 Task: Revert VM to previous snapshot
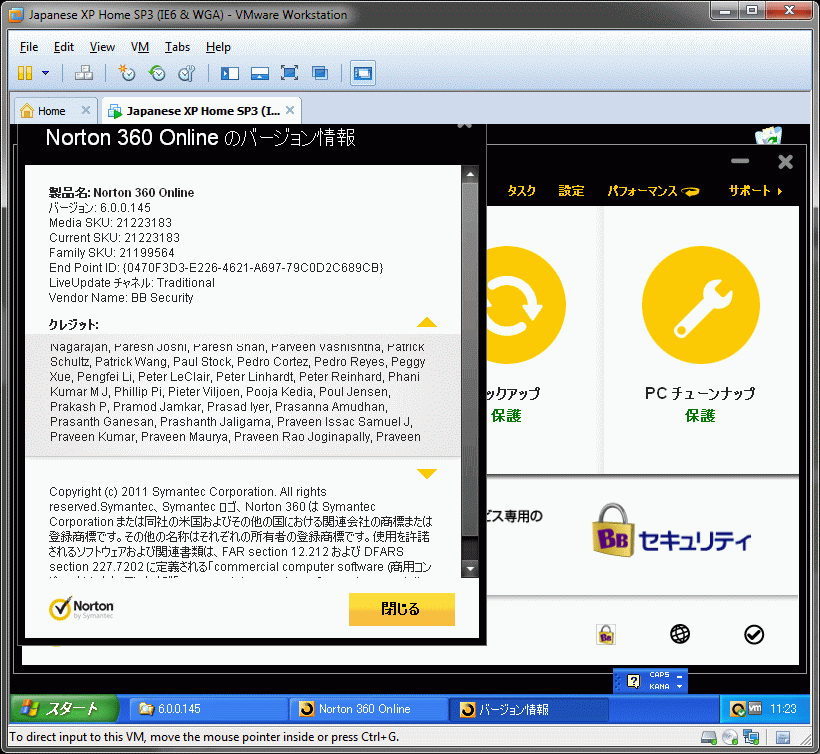click(x=157, y=73)
